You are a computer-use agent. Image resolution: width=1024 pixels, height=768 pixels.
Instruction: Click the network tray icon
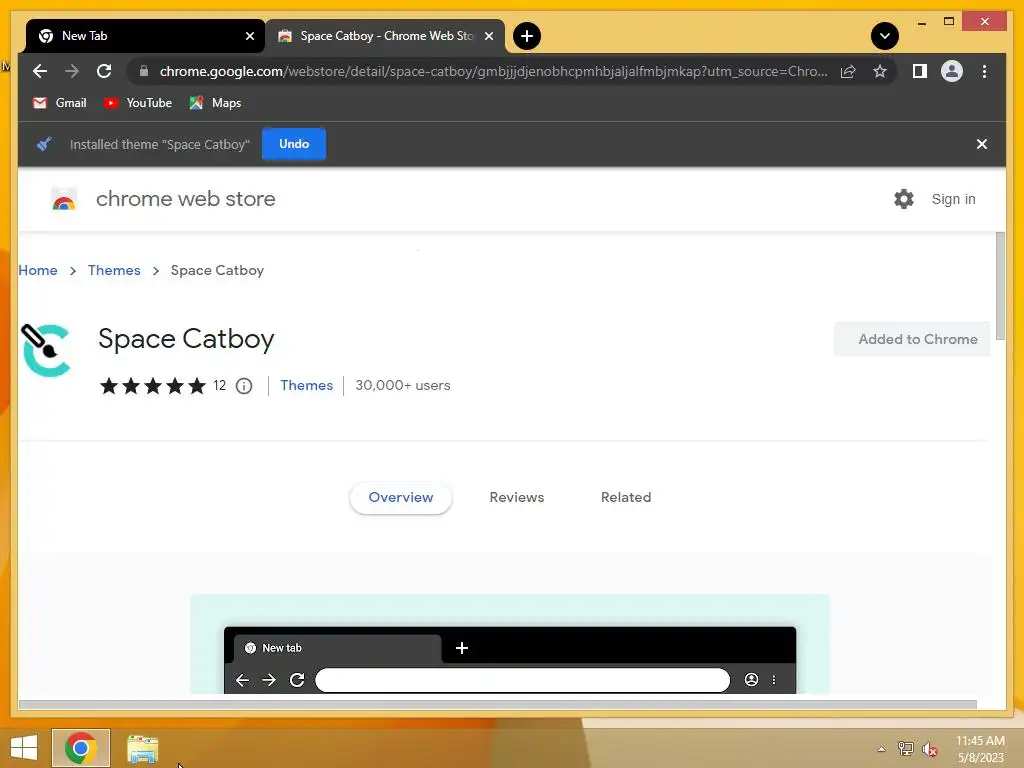(906, 749)
